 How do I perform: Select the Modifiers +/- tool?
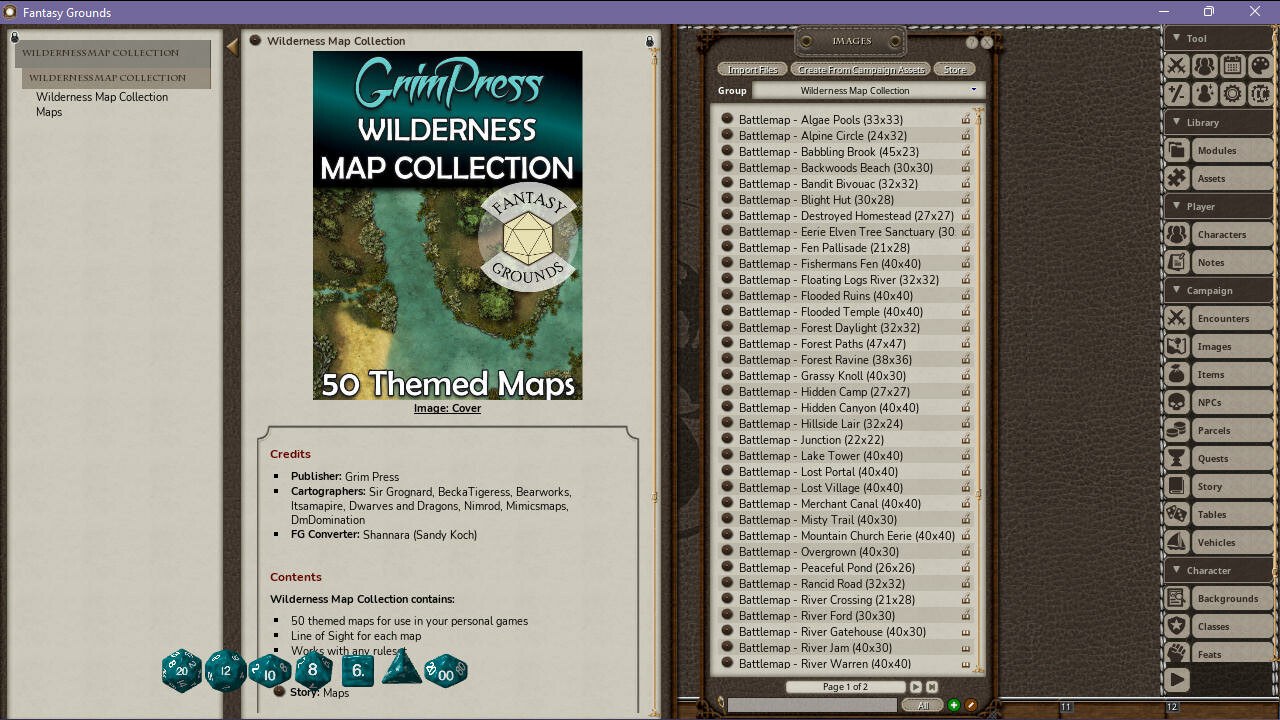(1176, 93)
